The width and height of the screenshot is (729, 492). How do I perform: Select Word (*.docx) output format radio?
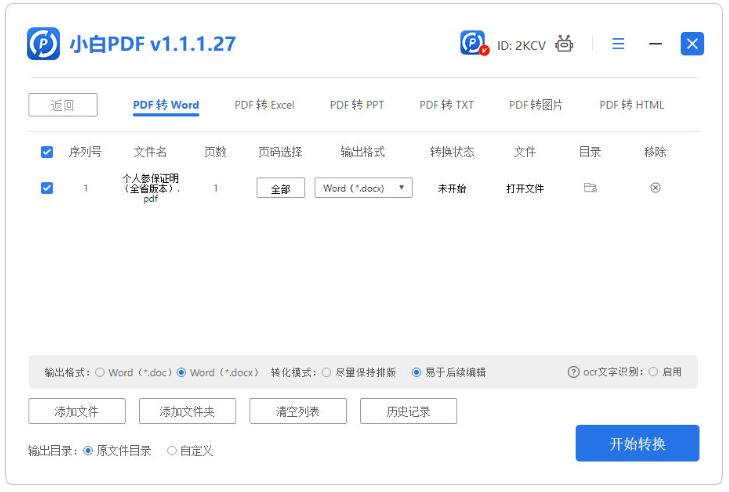181,372
